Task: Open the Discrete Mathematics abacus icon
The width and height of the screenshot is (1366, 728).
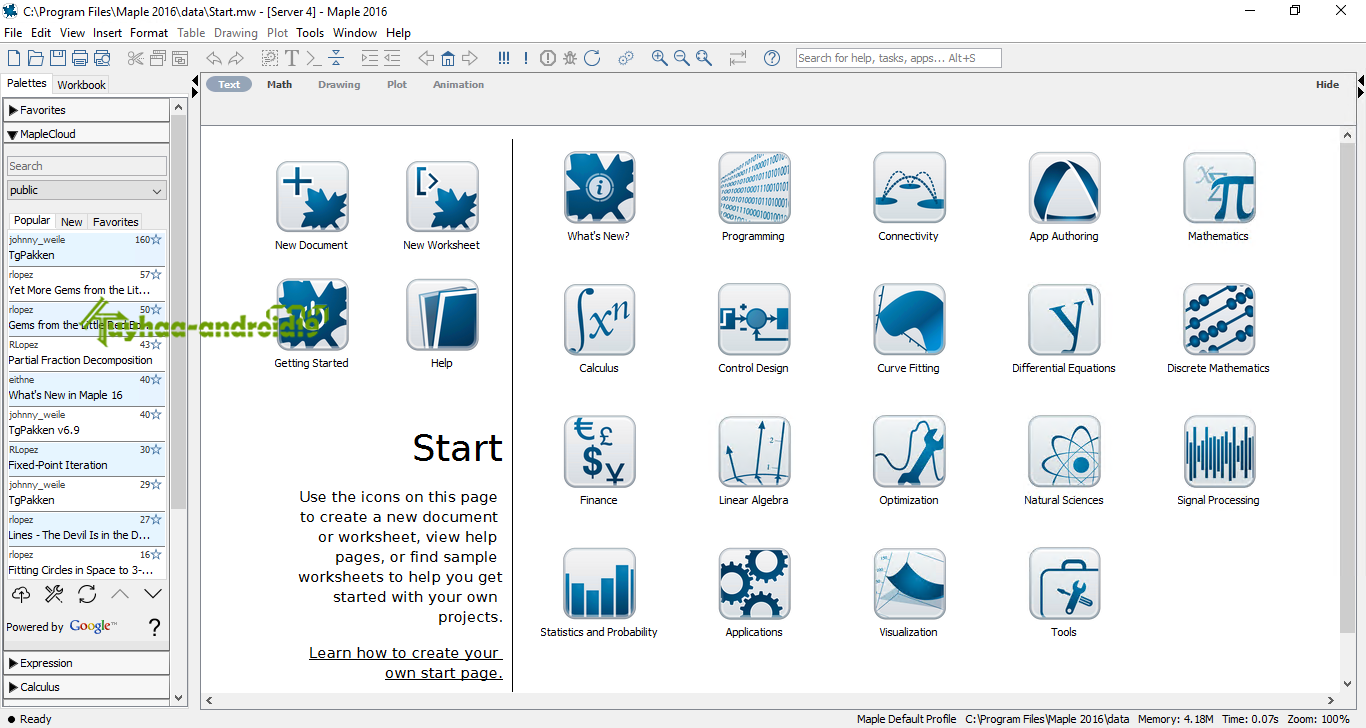Action: 1219,320
